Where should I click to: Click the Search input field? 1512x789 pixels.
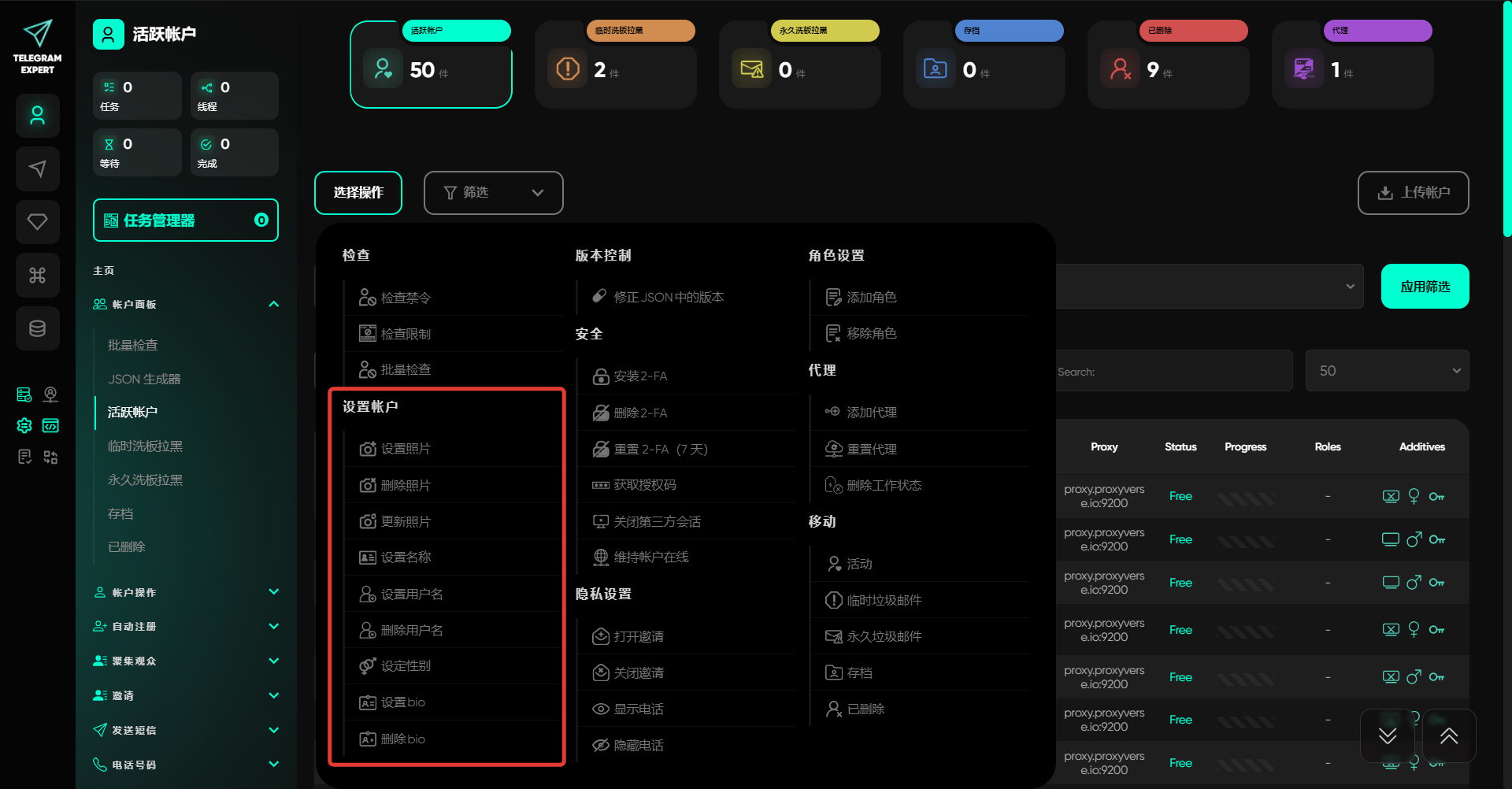pyautogui.click(x=1173, y=372)
